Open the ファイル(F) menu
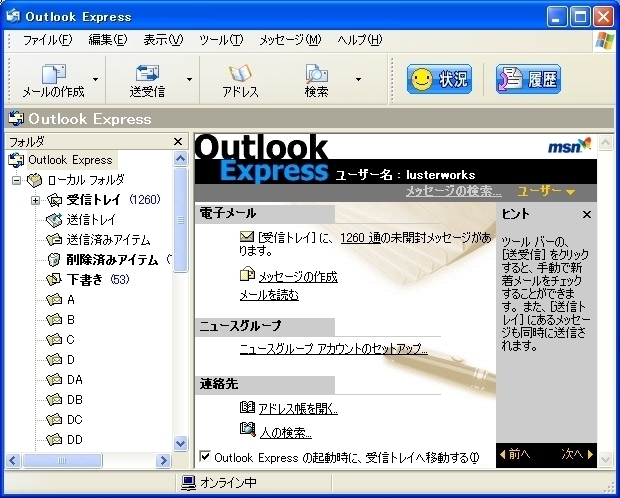The height and width of the screenshot is (498, 620). tap(47, 40)
